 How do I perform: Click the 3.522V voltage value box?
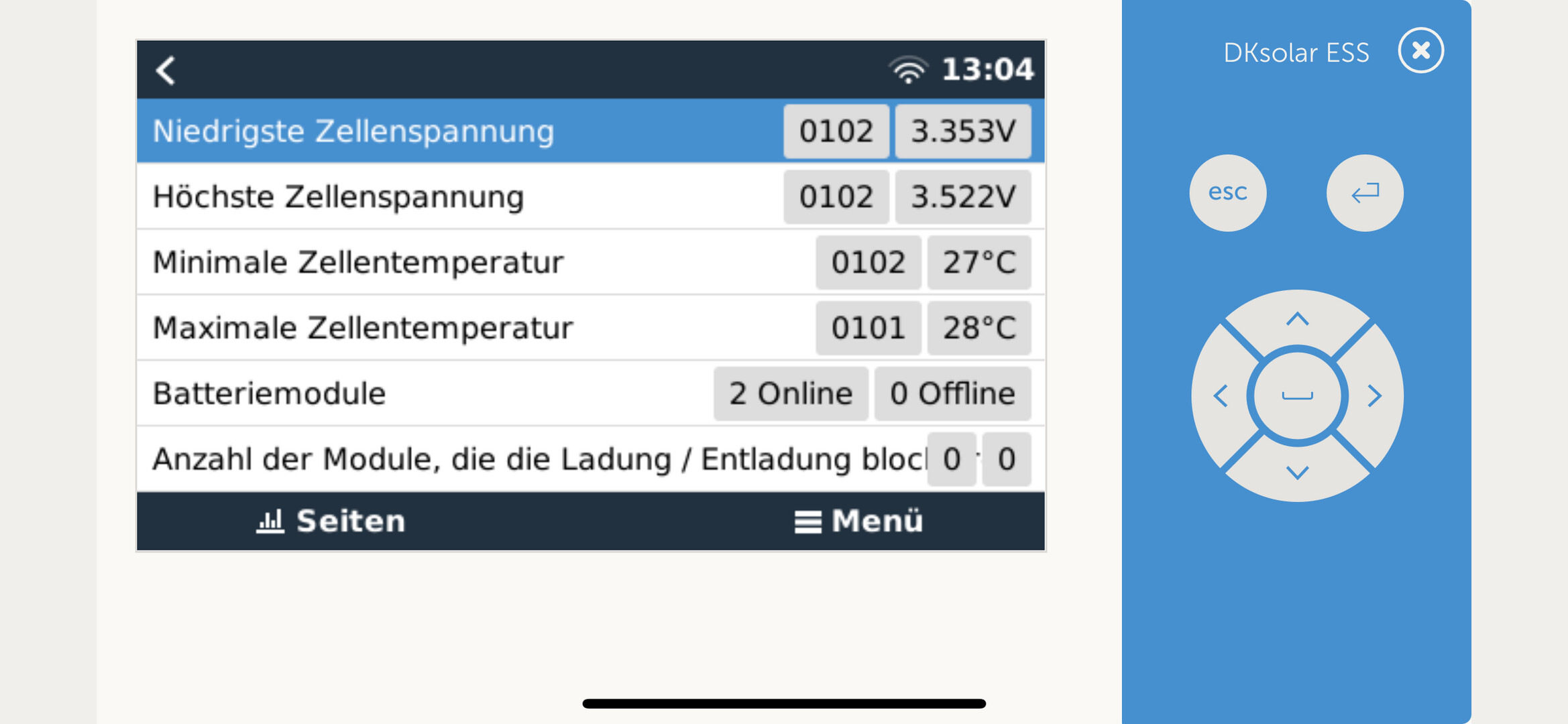963,196
